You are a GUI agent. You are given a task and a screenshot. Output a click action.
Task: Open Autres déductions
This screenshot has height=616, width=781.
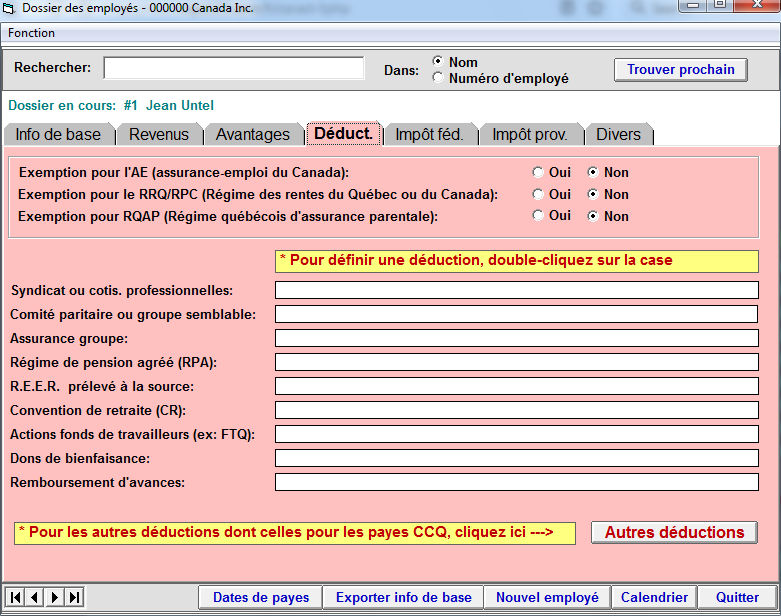674,532
